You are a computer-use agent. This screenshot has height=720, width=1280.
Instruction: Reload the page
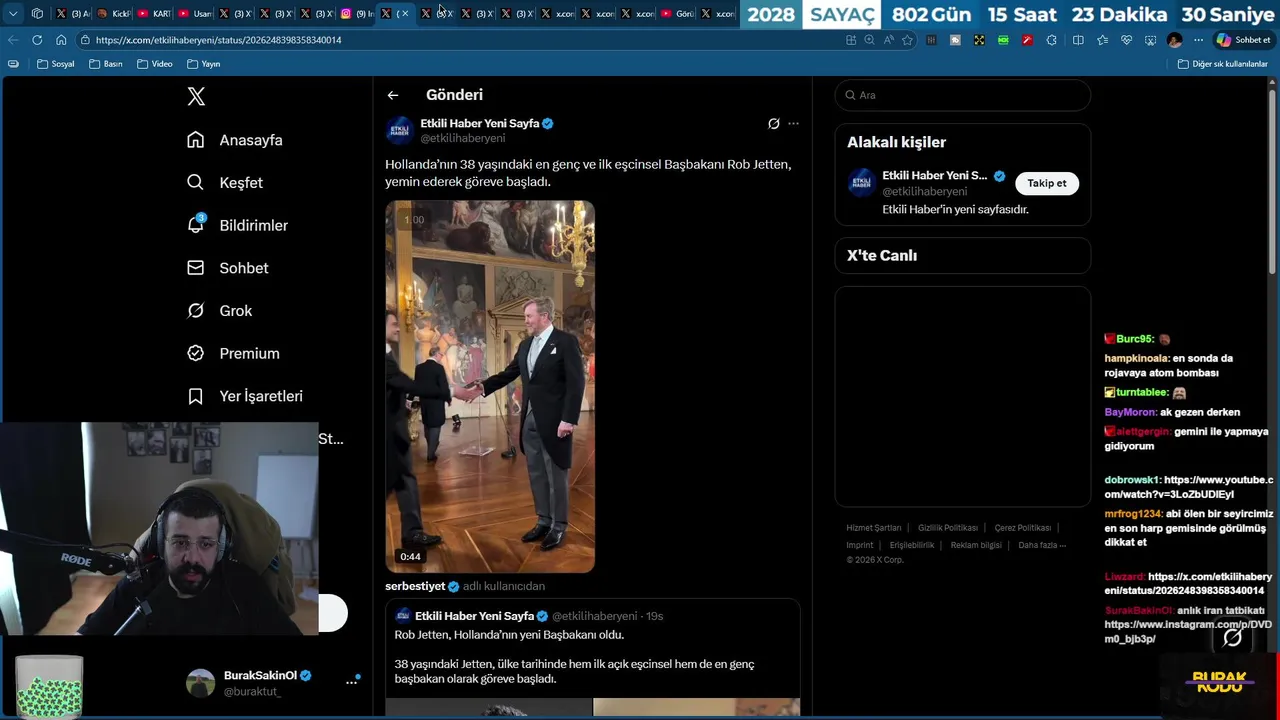tap(37, 40)
